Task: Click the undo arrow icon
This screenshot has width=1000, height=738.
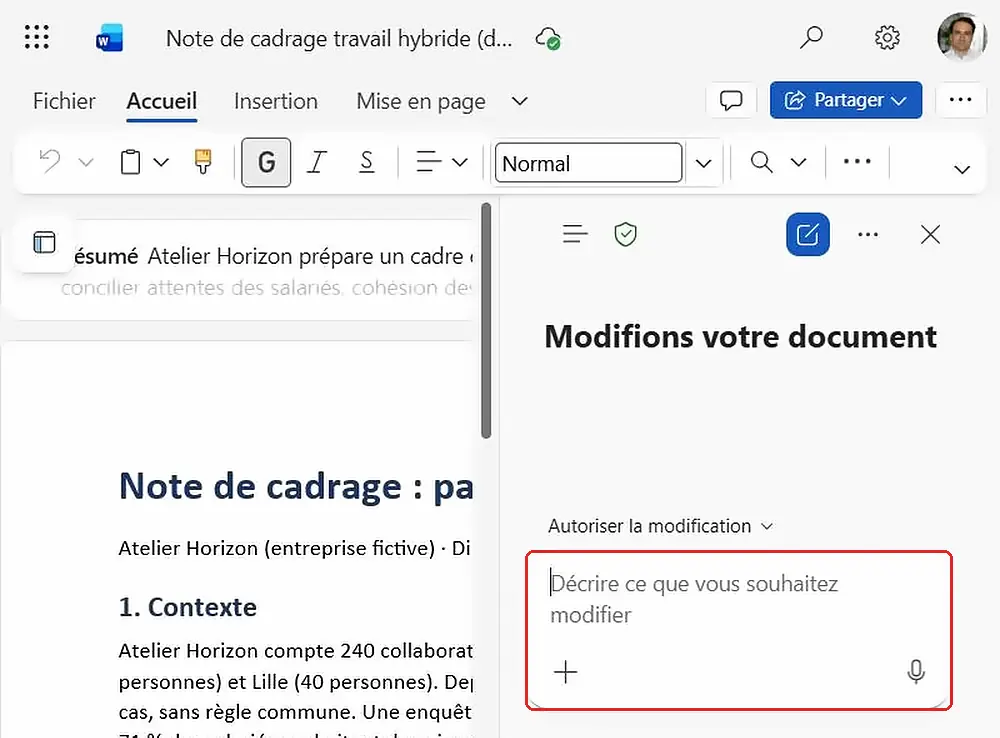Action: click(x=50, y=162)
